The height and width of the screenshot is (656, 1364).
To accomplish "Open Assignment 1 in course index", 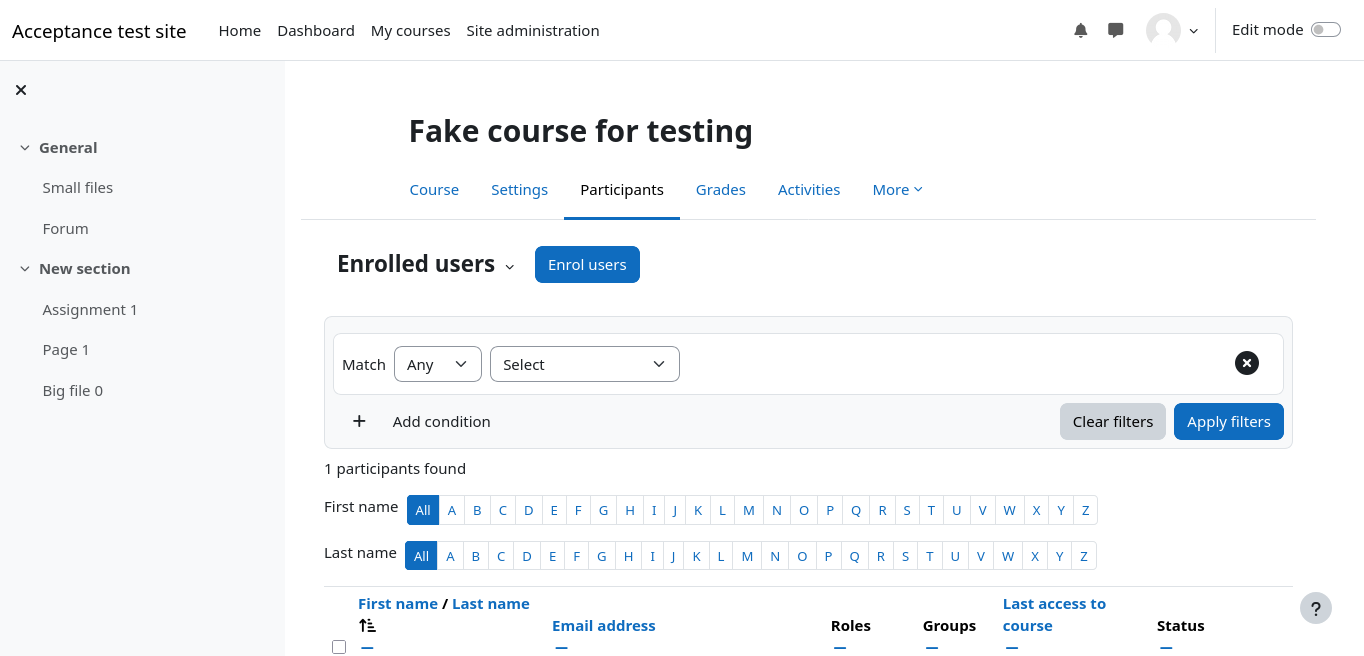I will click(90, 310).
